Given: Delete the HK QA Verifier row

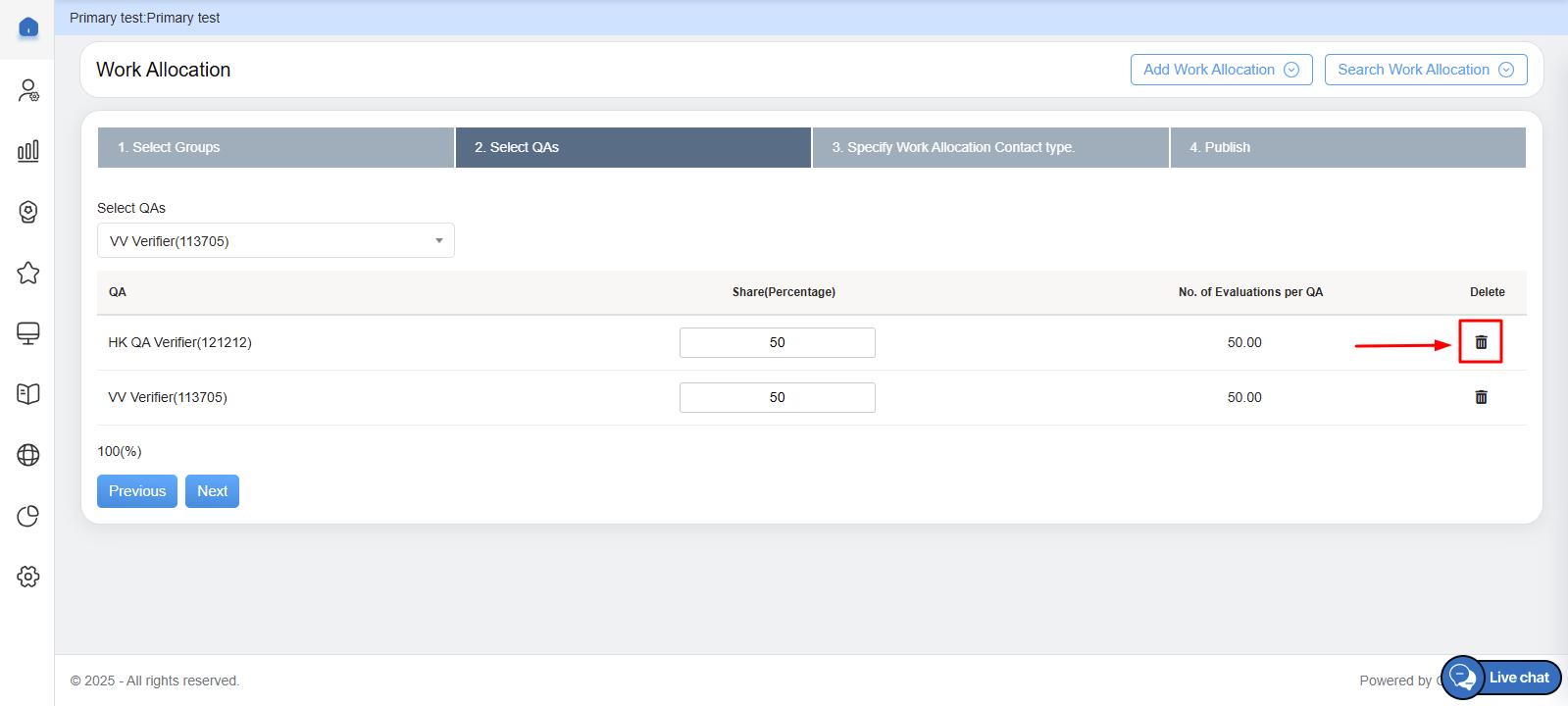Looking at the screenshot, I should click(1481, 342).
